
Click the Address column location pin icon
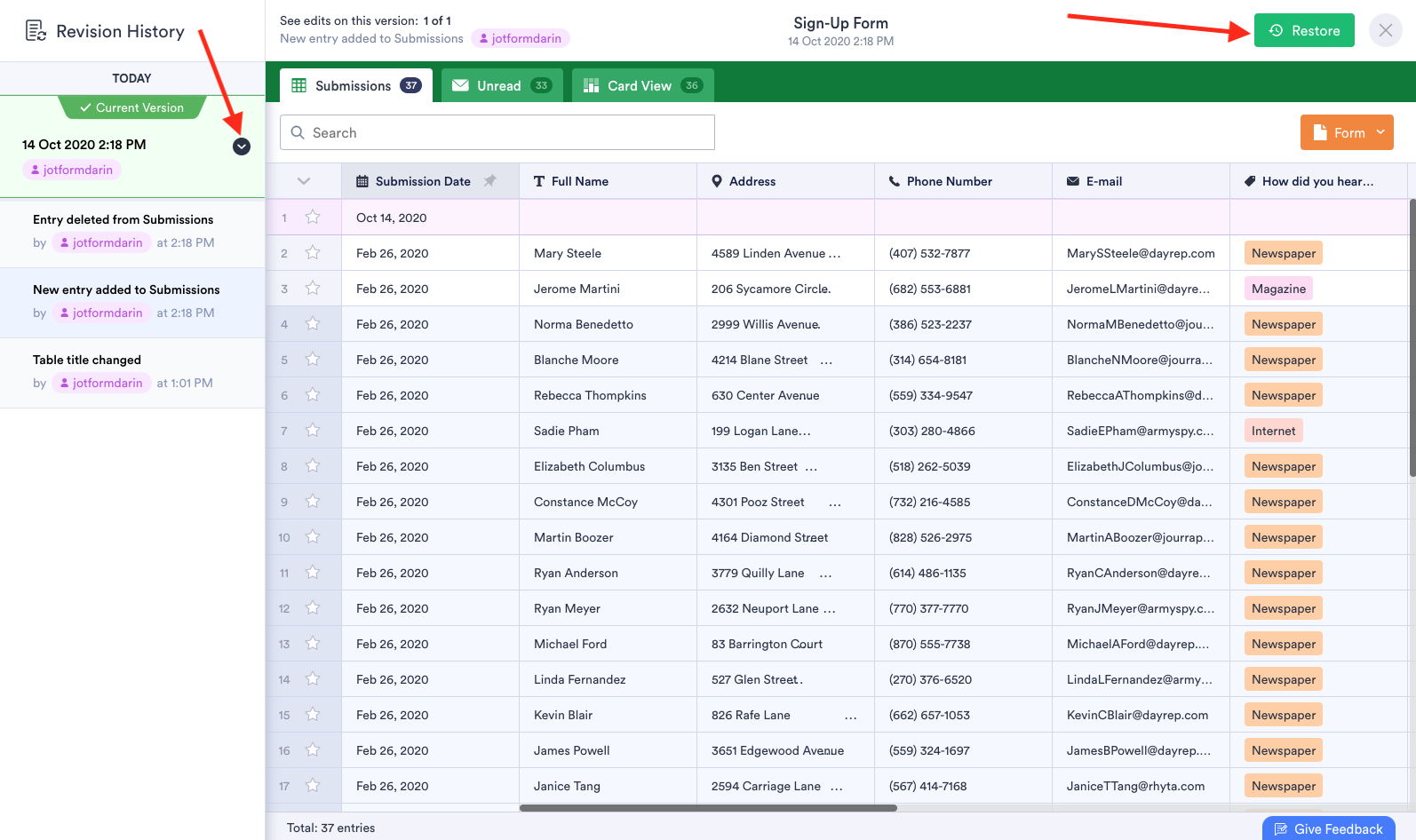(x=717, y=181)
